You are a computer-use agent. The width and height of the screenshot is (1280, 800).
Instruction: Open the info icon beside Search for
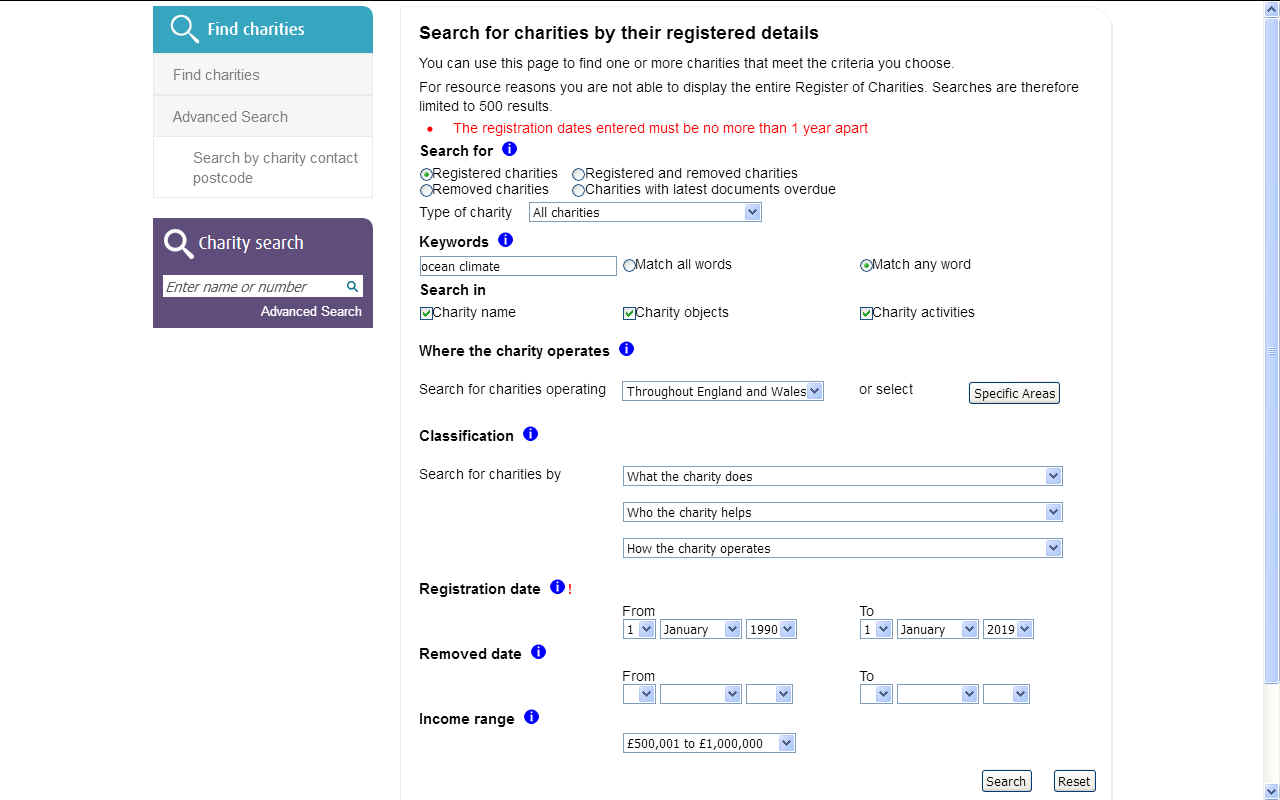pyautogui.click(x=509, y=149)
